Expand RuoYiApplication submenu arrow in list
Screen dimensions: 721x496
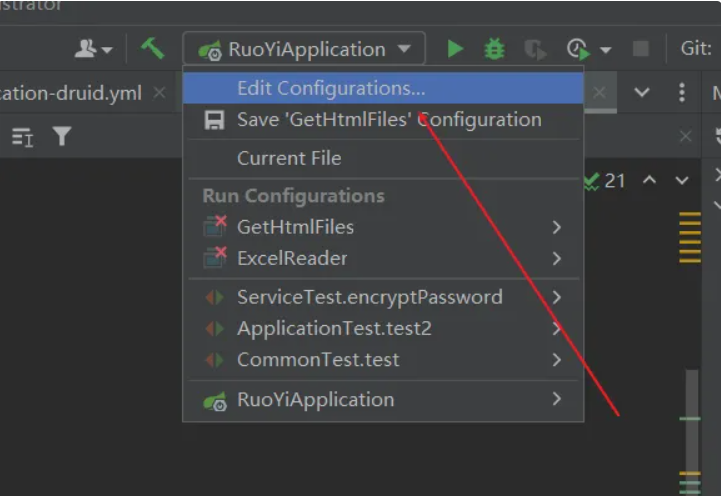(x=557, y=399)
